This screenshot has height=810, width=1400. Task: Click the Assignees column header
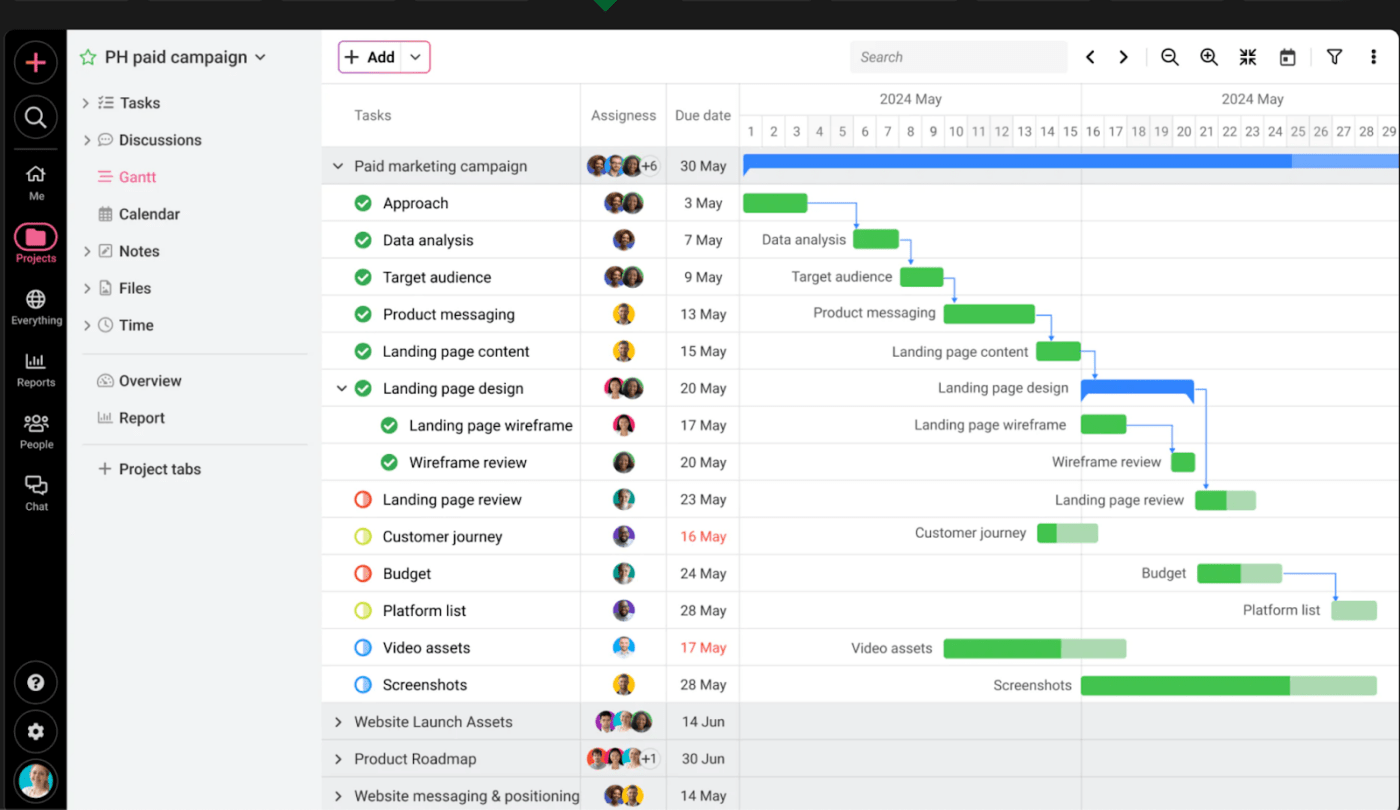pos(623,115)
